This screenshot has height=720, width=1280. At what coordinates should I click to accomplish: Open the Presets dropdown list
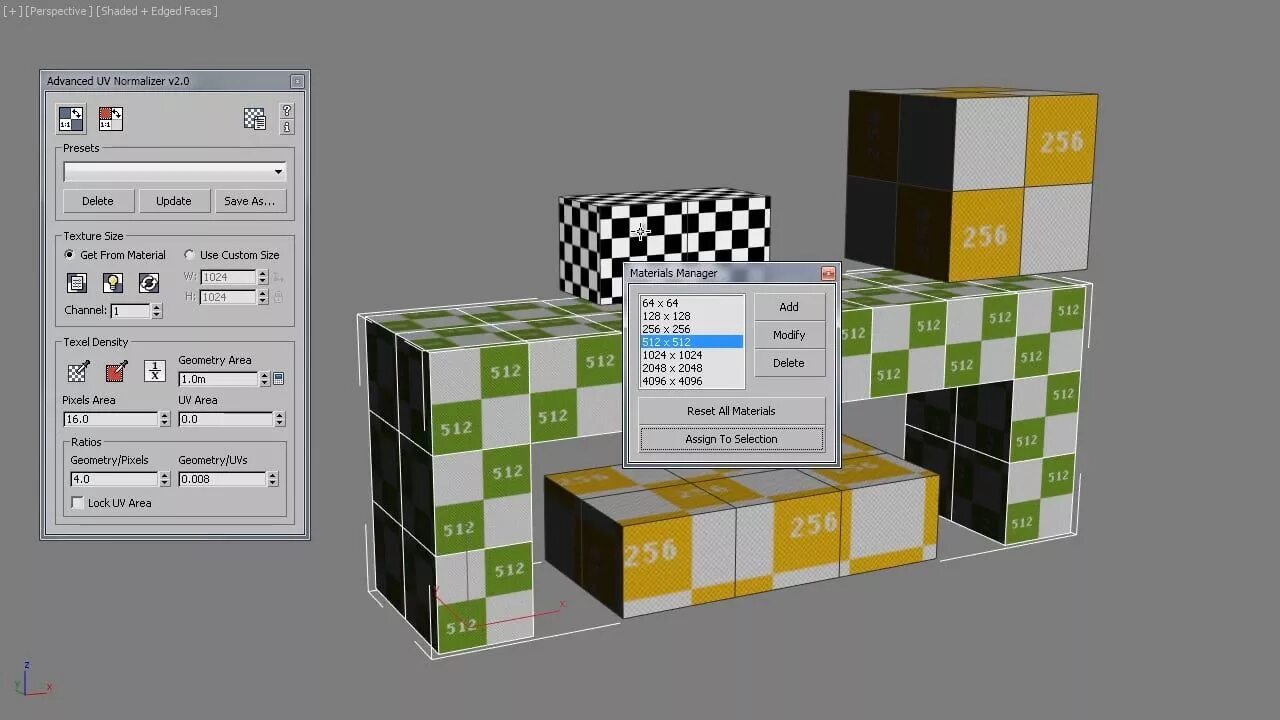[x=175, y=172]
